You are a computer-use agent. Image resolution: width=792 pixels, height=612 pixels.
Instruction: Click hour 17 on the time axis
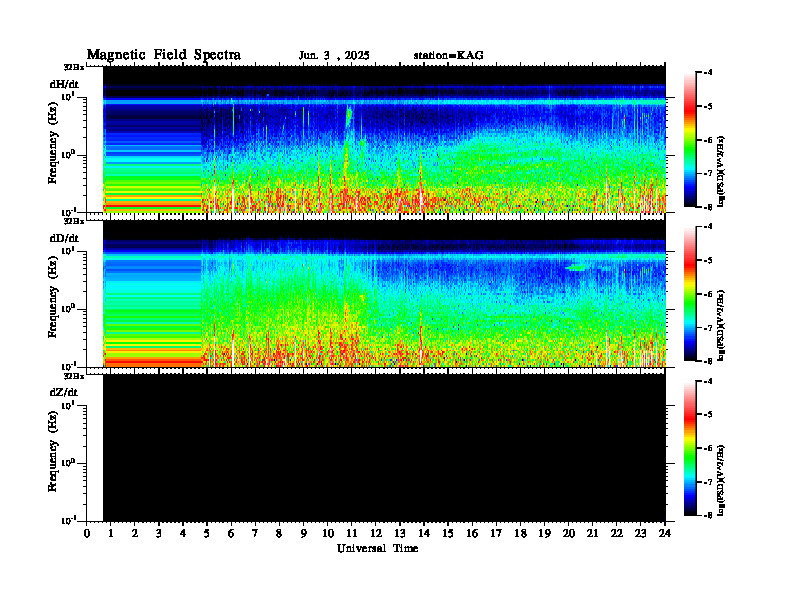coord(497,534)
